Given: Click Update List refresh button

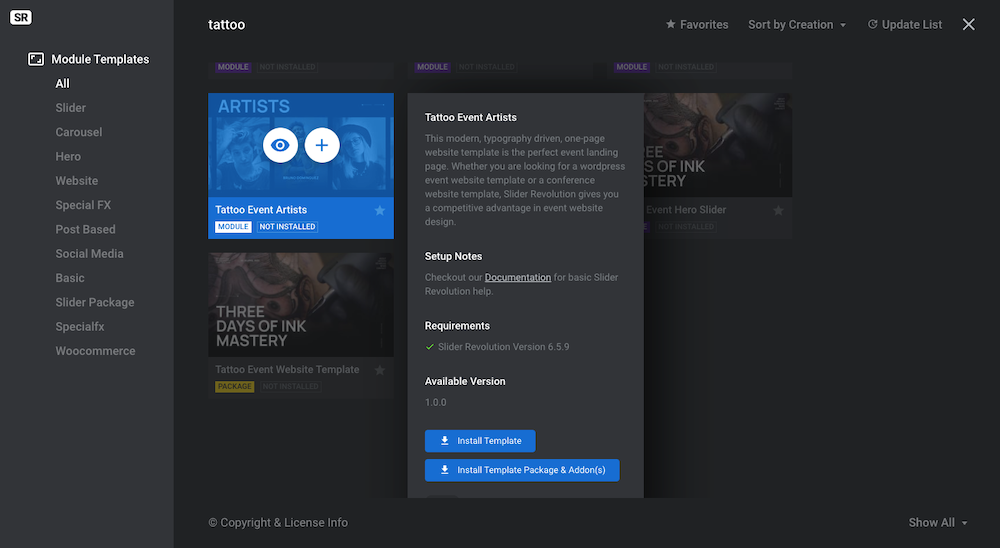Looking at the screenshot, I should coord(904,24).
